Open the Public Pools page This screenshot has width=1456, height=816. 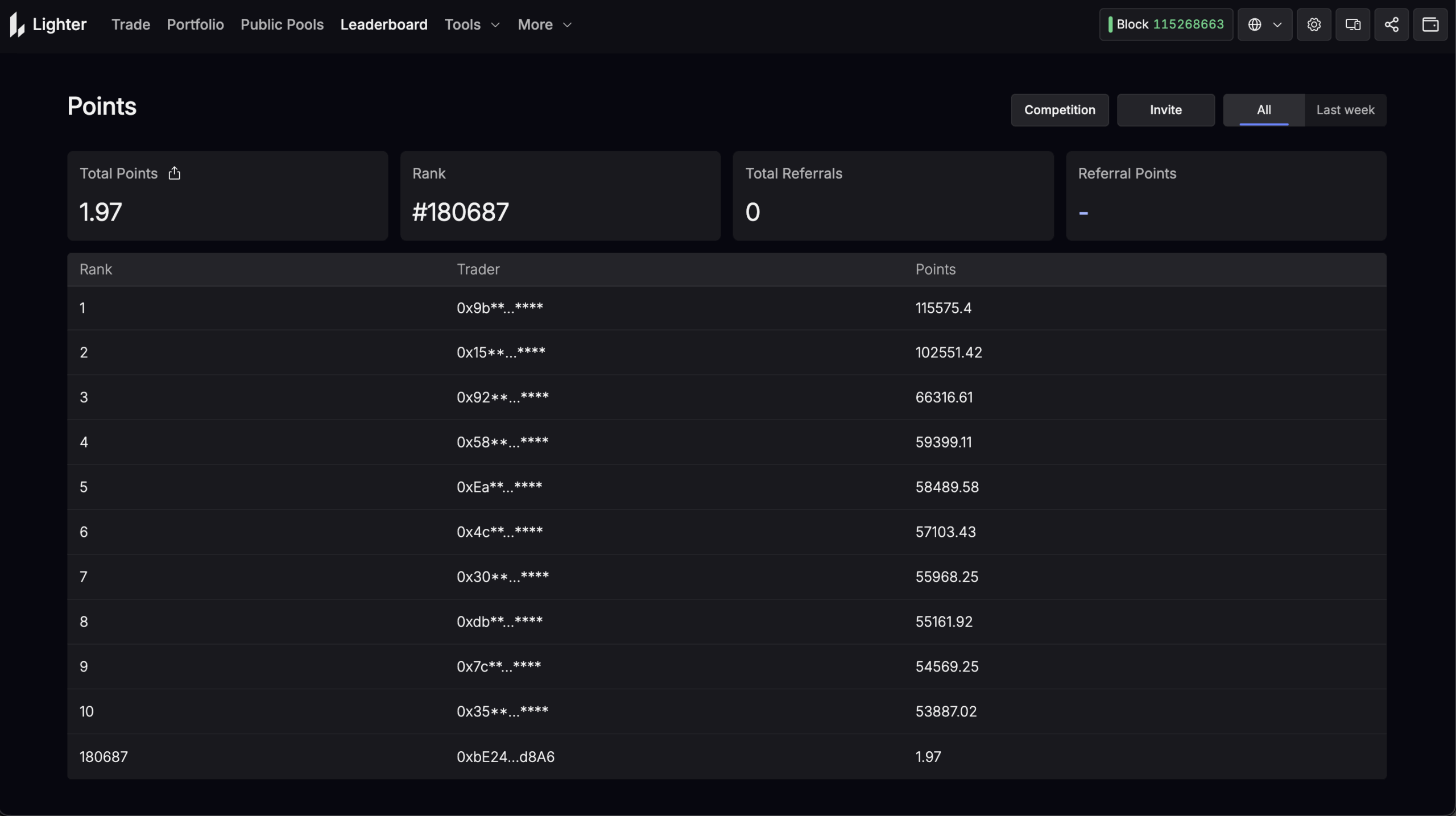[282, 24]
